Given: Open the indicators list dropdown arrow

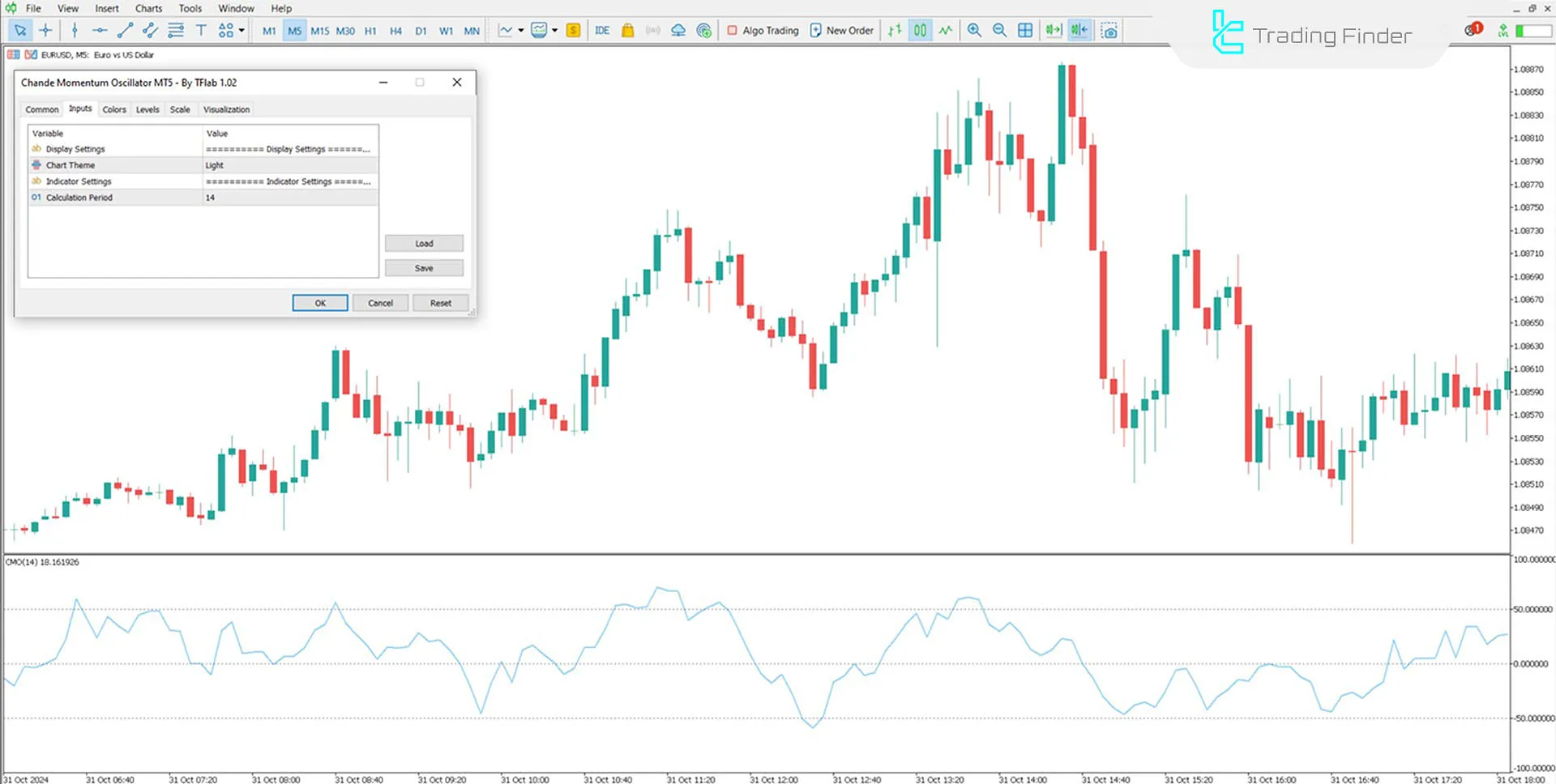Looking at the screenshot, I should (520, 31).
